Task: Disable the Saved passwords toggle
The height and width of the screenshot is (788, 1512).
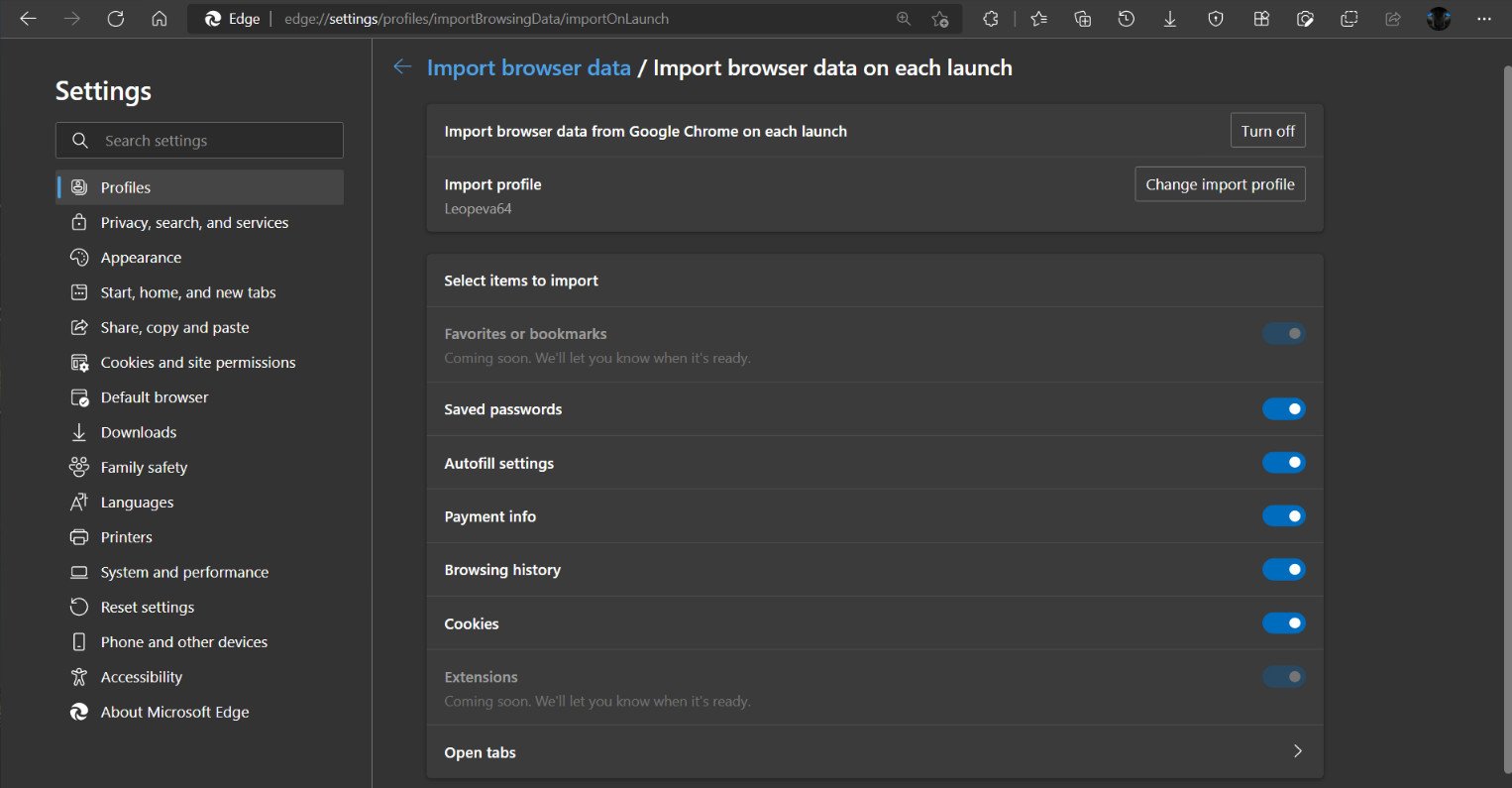Action: [1283, 409]
